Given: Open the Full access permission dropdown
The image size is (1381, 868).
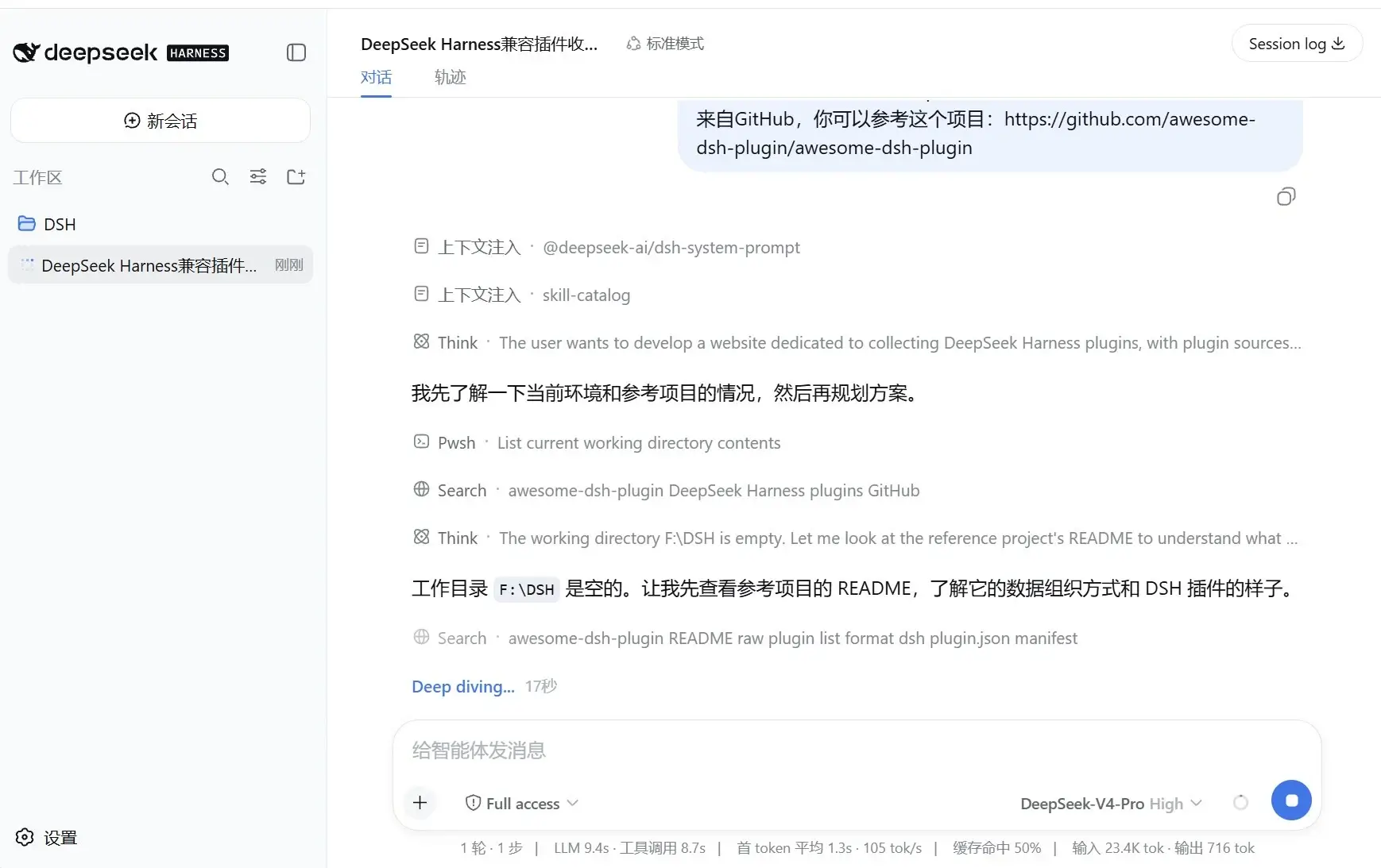Looking at the screenshot, I should click(x=521, y=804).
